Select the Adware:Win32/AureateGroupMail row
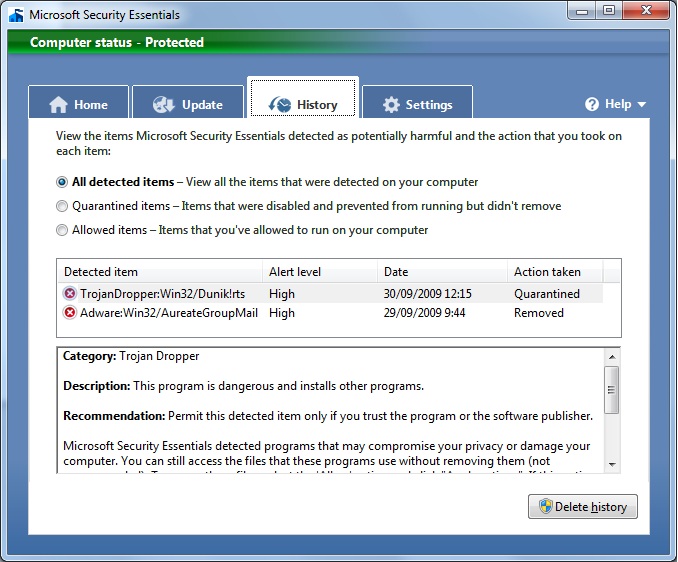This screenshot has width=678, height=562. tap(330, 313)
